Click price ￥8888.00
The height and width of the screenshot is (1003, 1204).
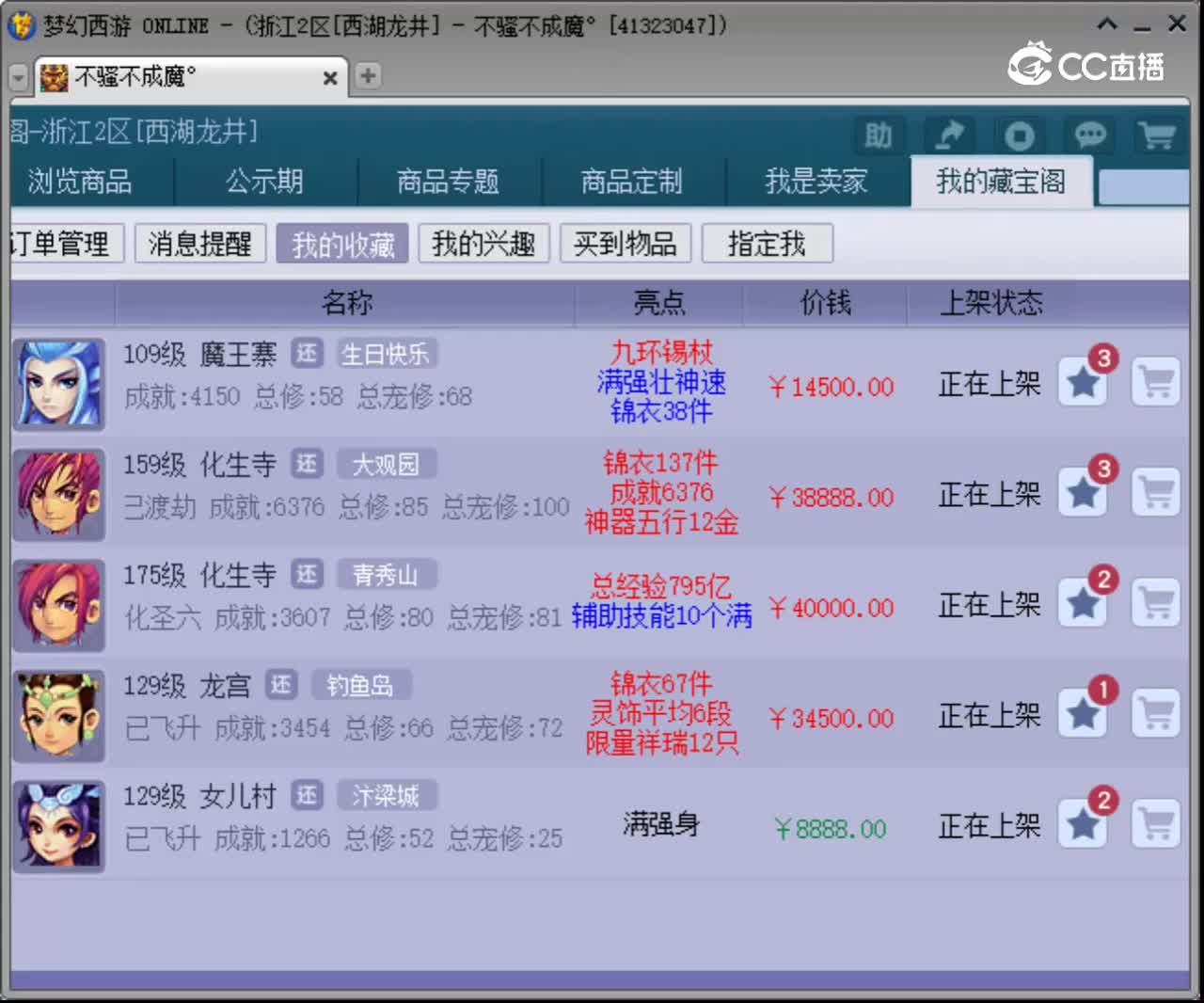click(x=831, y=829)
